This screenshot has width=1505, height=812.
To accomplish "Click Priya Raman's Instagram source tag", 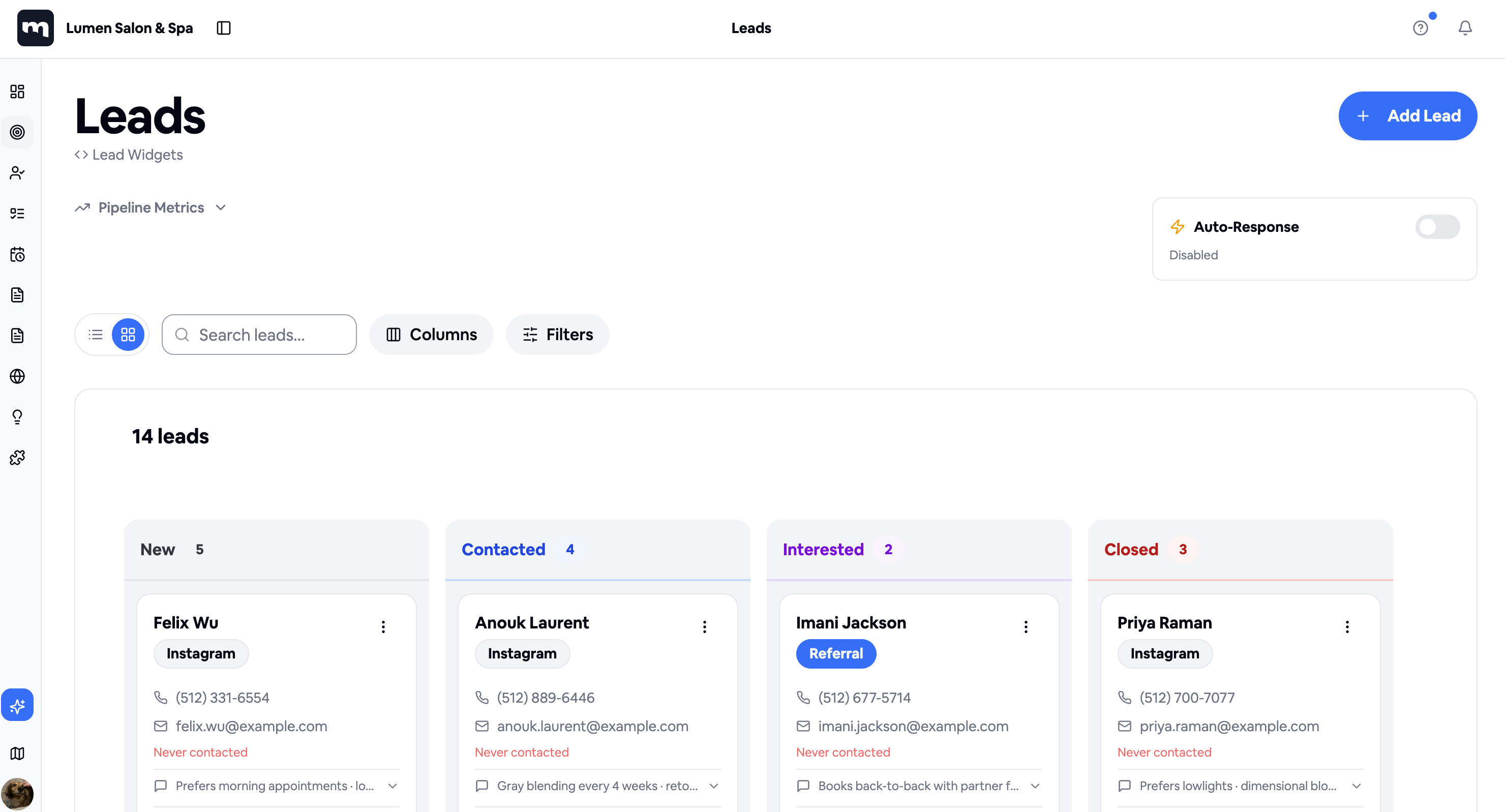I will (1165, 654).
